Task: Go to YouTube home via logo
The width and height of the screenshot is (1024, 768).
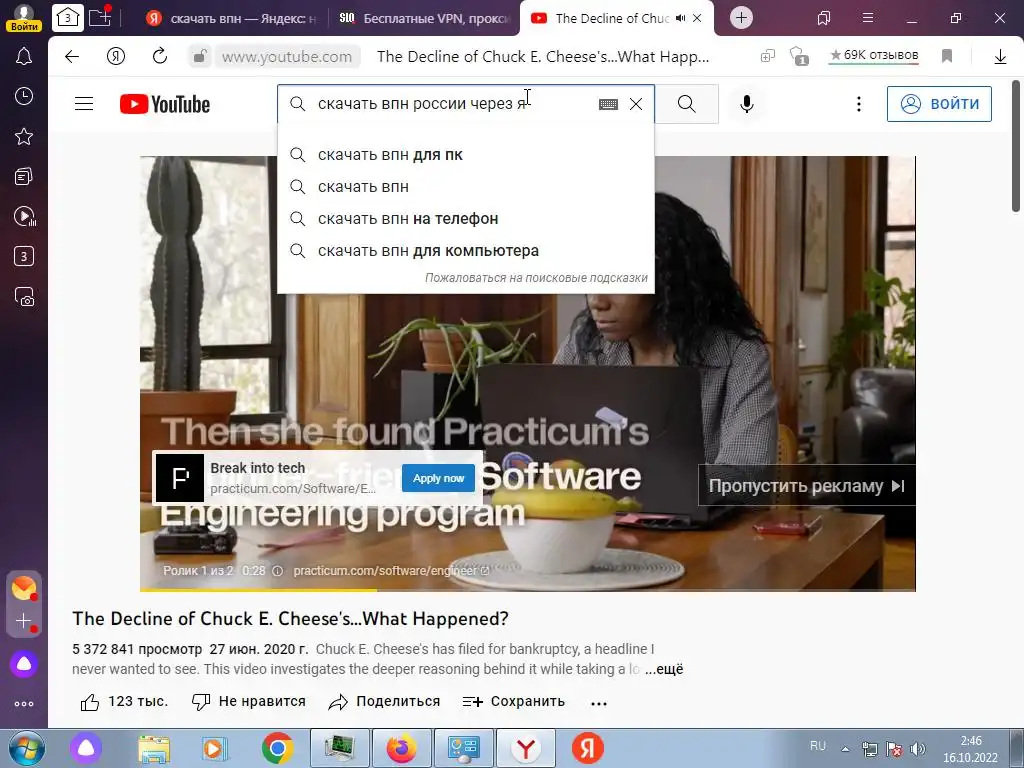Action: pos(165,104)
